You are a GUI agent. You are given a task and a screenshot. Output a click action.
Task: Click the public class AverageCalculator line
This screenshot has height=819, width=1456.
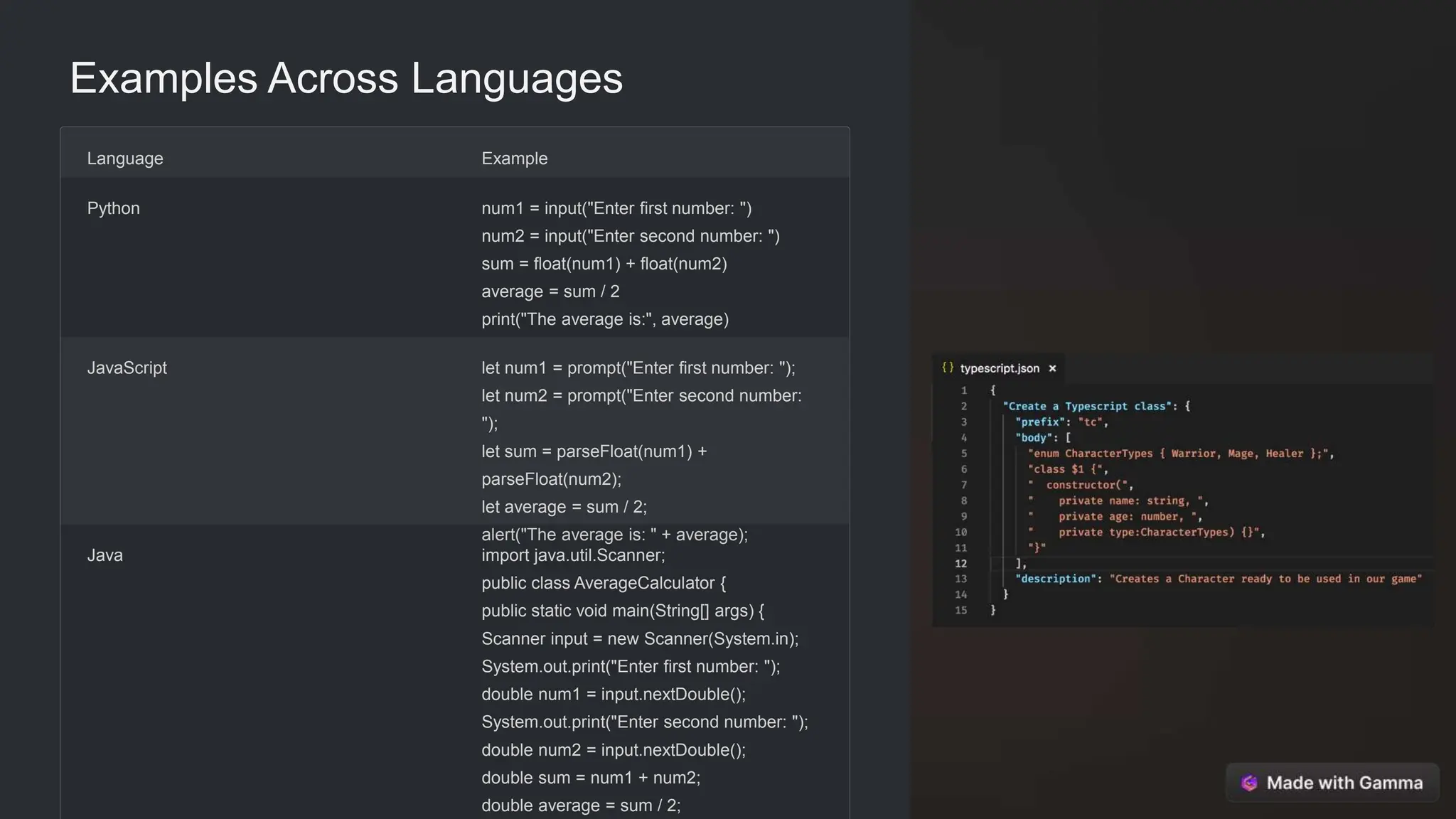click(x=603, y=583)
